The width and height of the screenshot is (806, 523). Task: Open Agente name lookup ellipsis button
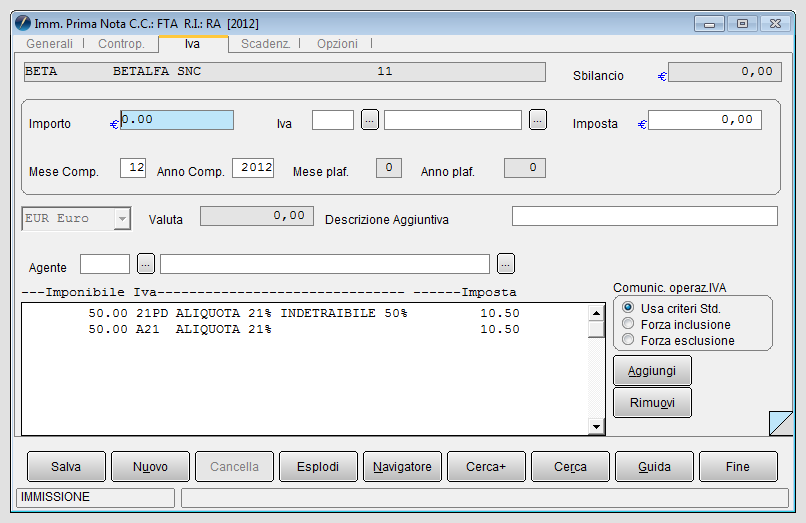click(x=506, y=264)
